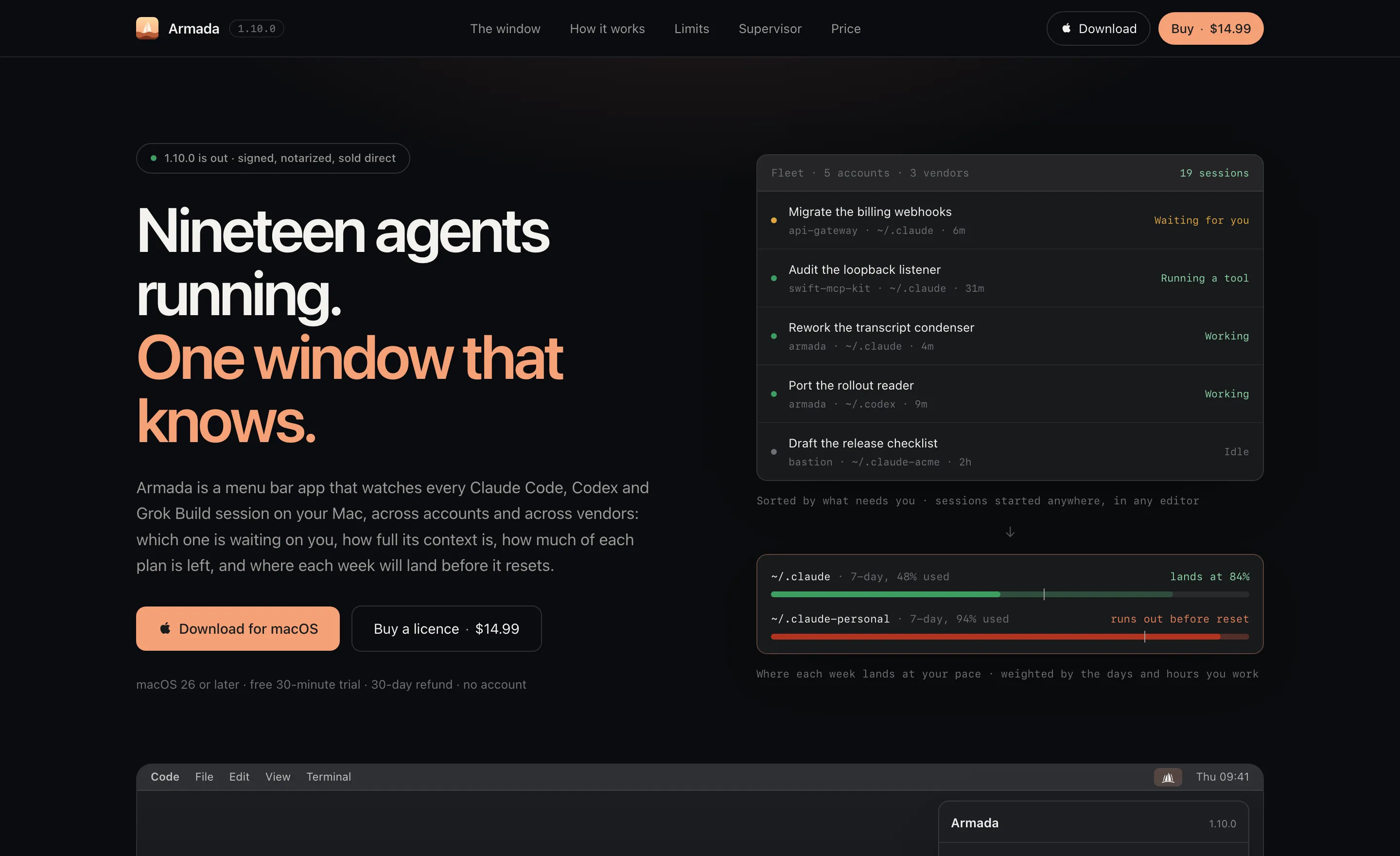Click the header Download button
1400x856 pixels.
coord(1098,28)
